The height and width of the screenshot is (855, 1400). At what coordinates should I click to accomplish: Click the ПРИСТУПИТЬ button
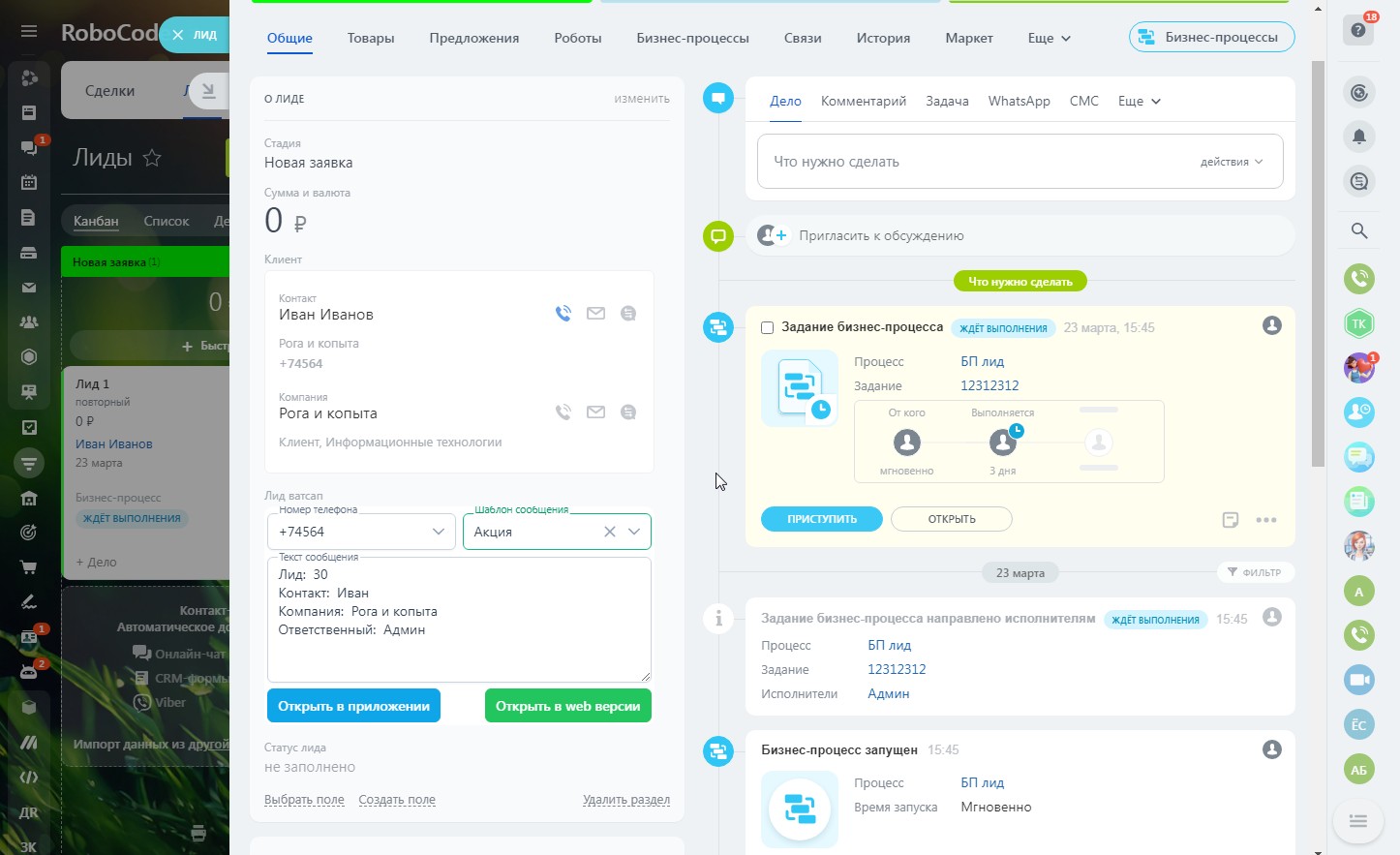[x=822, y=519]
